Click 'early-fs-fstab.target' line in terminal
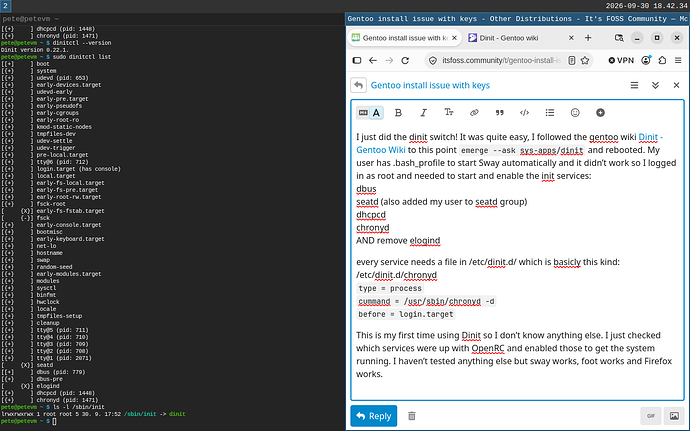Screen dimensions: 690x431 click(x=70, y=211)
